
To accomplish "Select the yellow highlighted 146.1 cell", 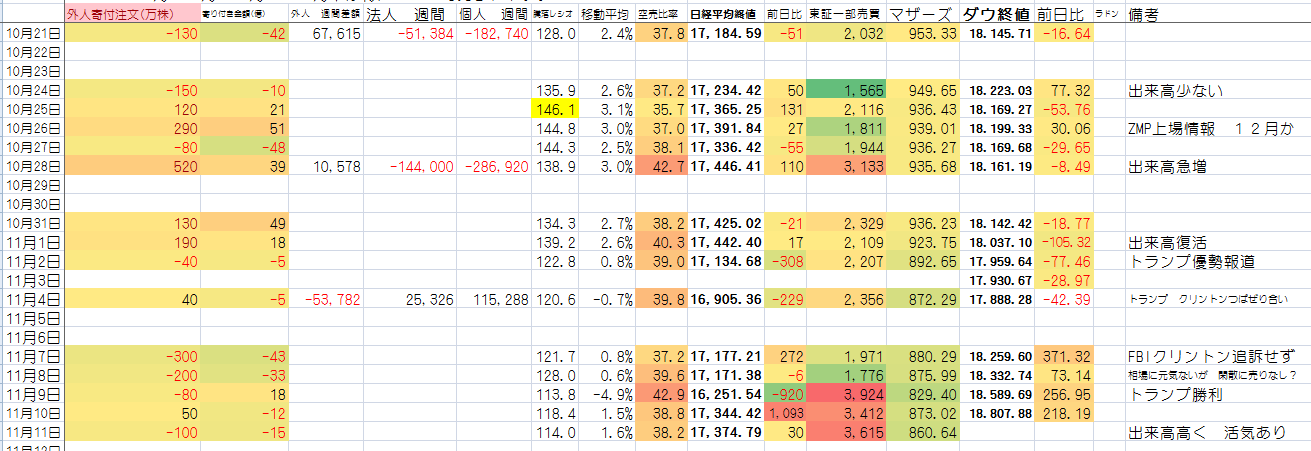I will [554, 110].
